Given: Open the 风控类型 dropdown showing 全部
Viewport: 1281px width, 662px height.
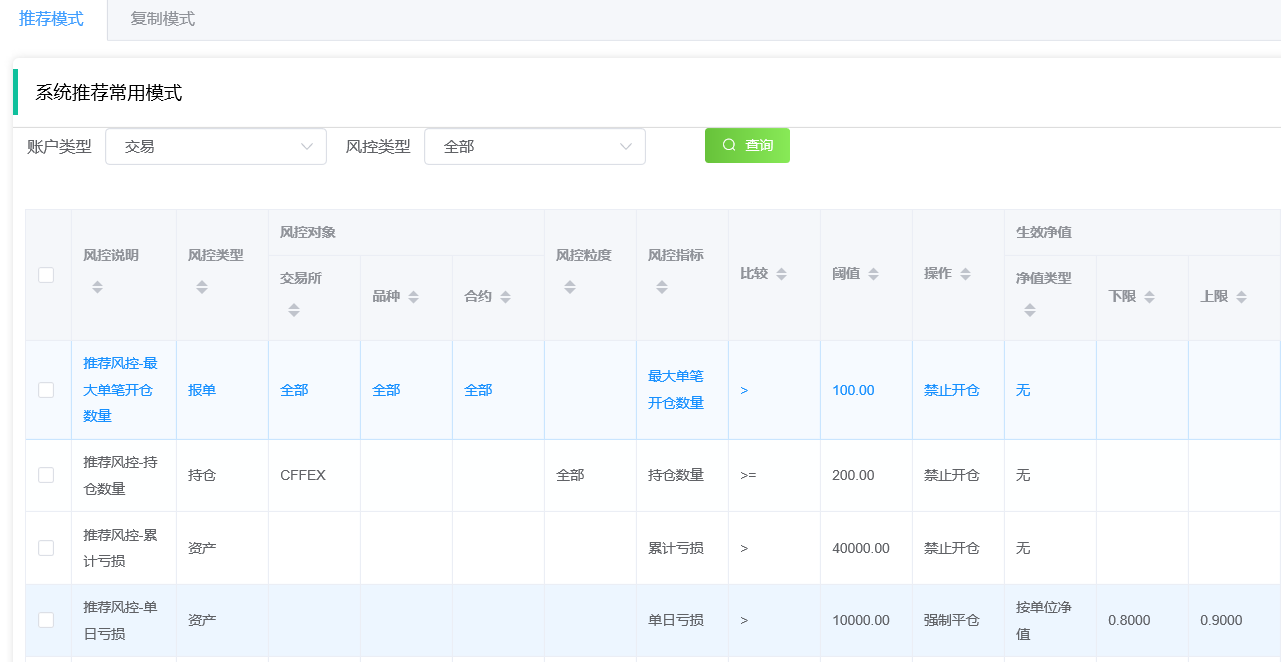Looking at the screenshot, I should click(535, 146).
